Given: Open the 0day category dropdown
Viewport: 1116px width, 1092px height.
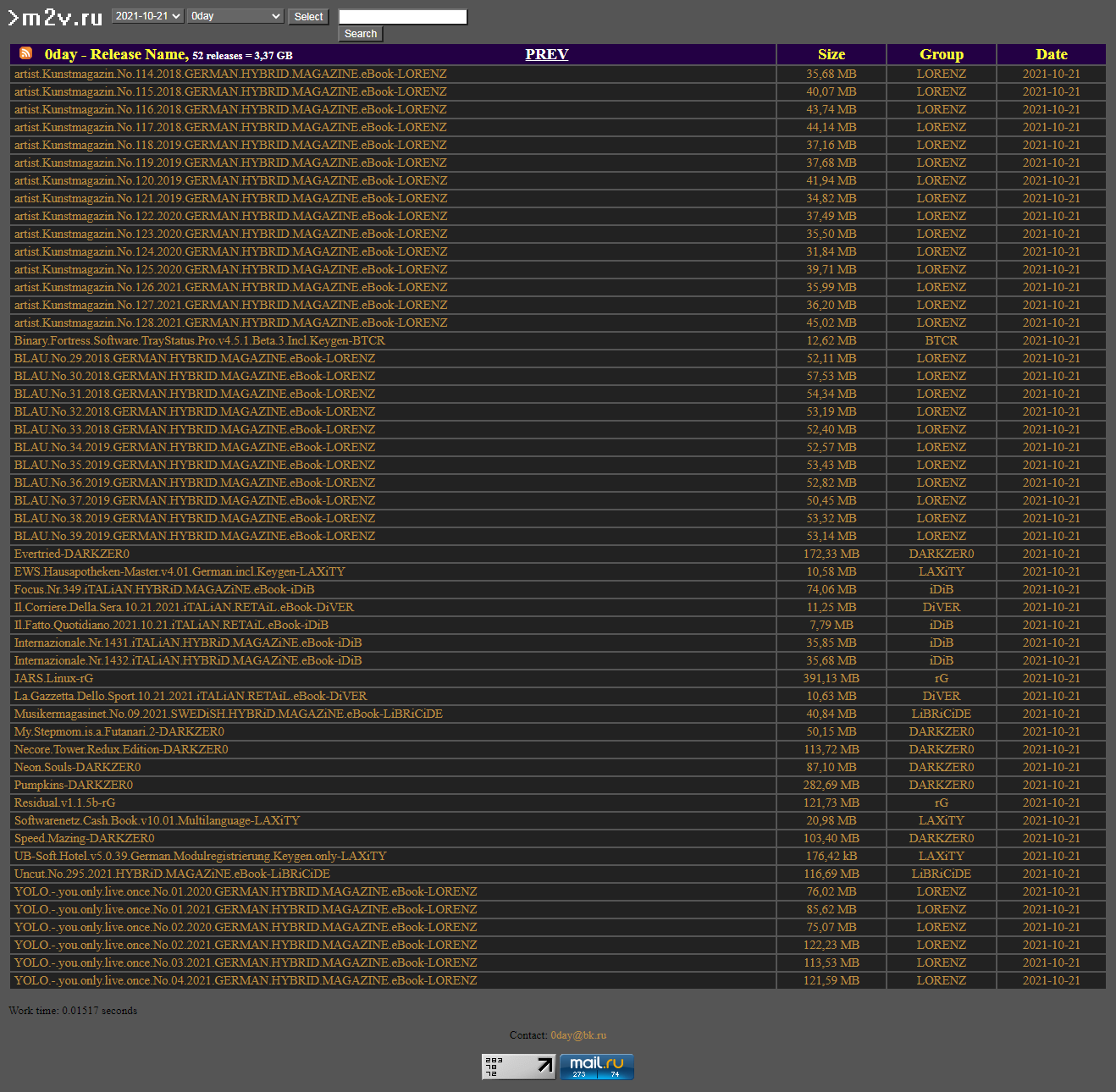Looking at the screenshot, I should (x=235, y=16).
